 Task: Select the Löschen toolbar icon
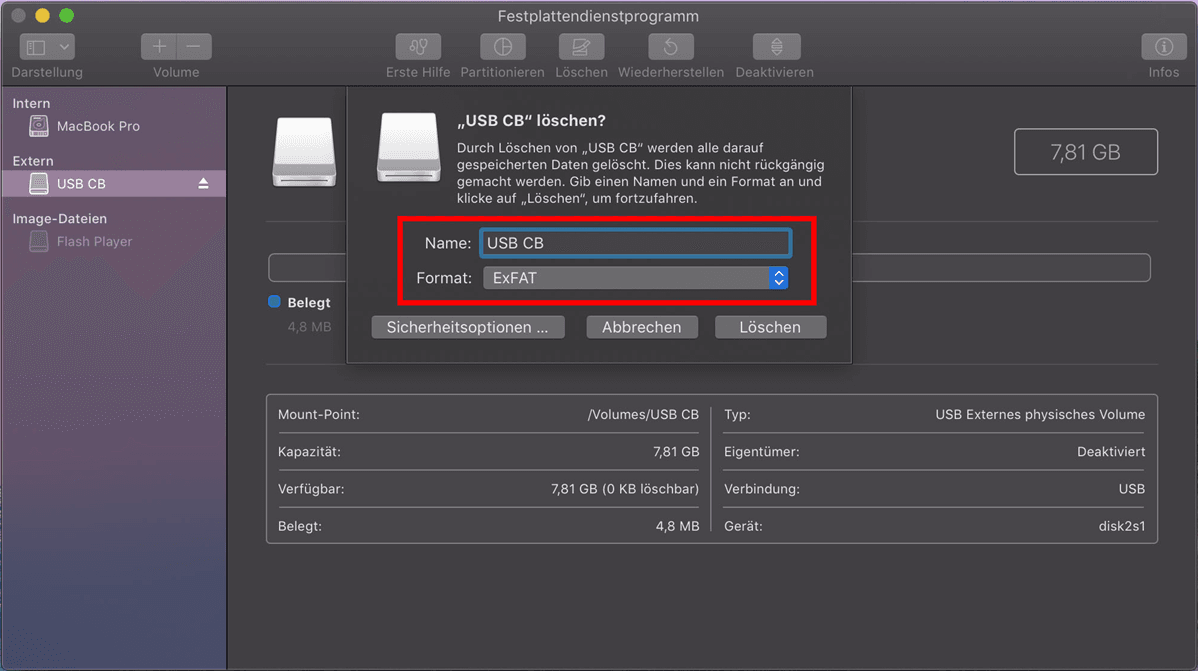pos(581,47)
